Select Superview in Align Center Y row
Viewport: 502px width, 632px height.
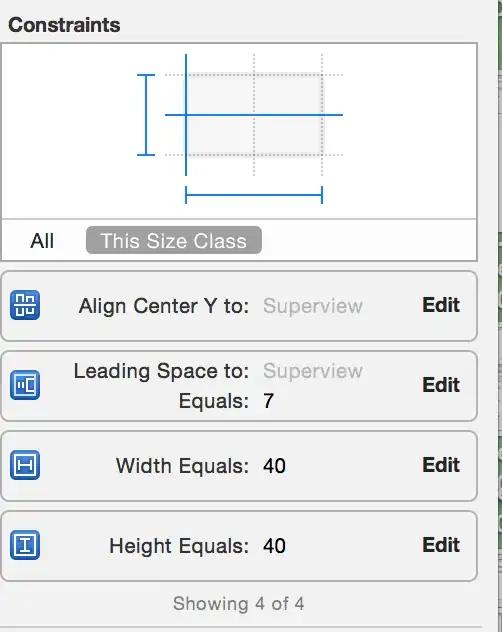(313, 306)
